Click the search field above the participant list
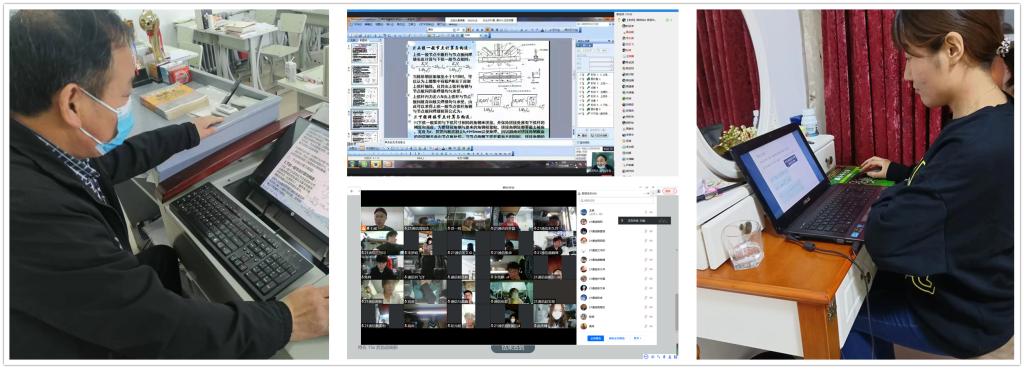This screenshot has height=369, width=1024. pos(616,201)
